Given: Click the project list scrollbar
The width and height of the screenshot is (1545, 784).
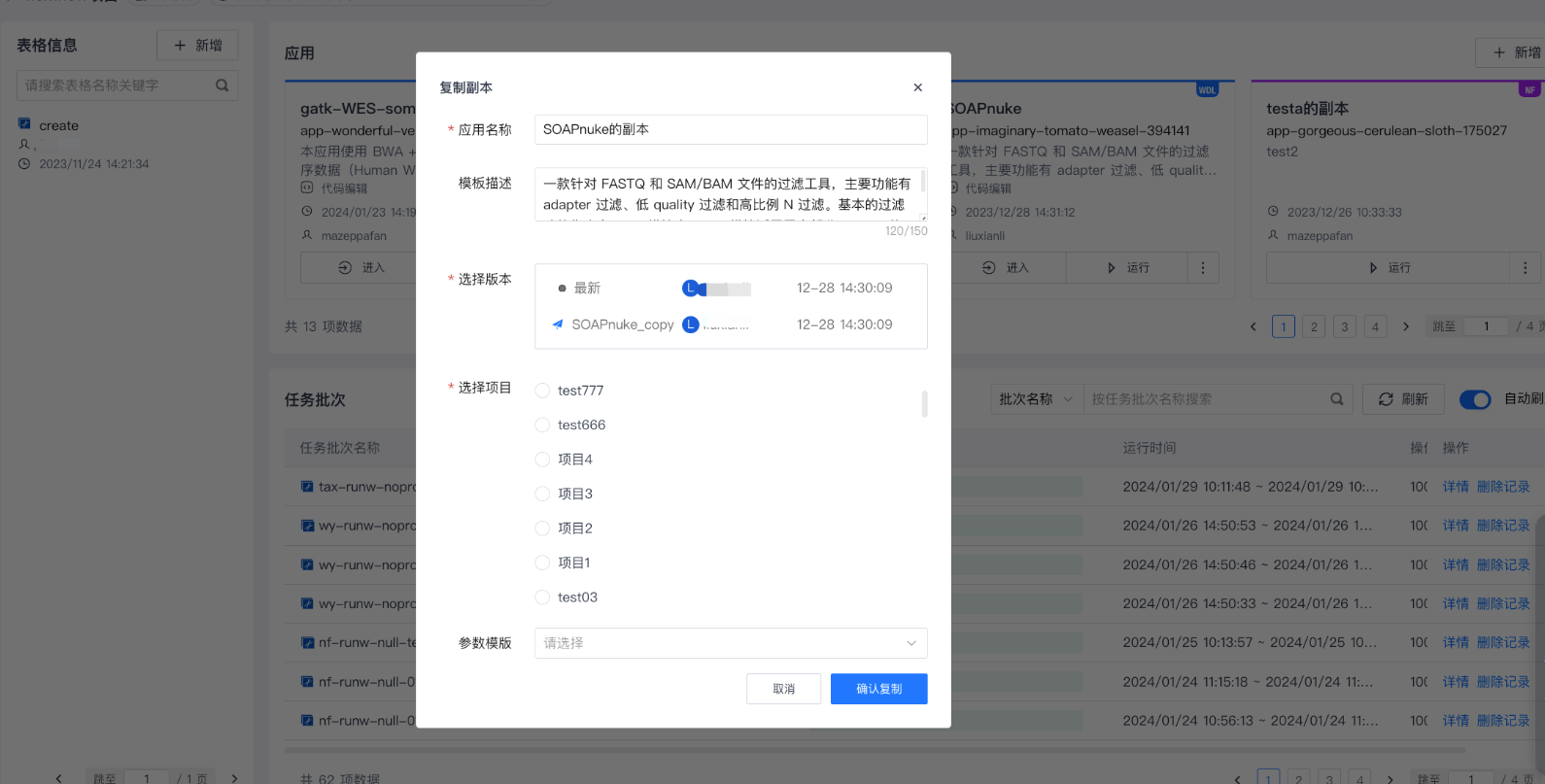Looking at the screenshot, I should tap(924, 404).
